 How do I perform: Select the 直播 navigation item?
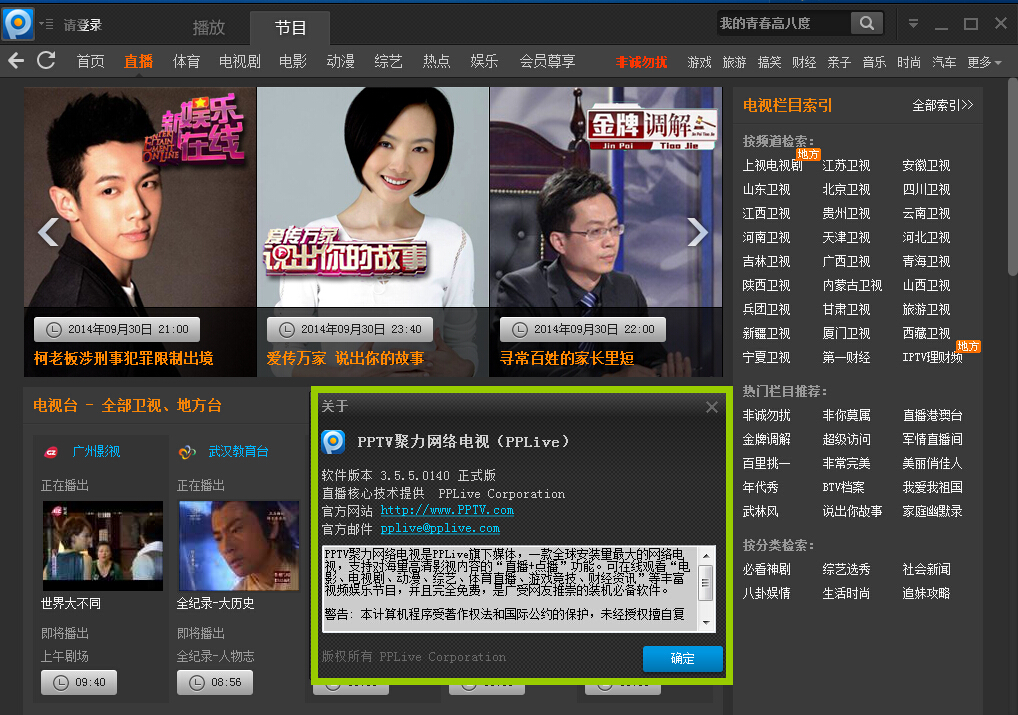point(138,62)
